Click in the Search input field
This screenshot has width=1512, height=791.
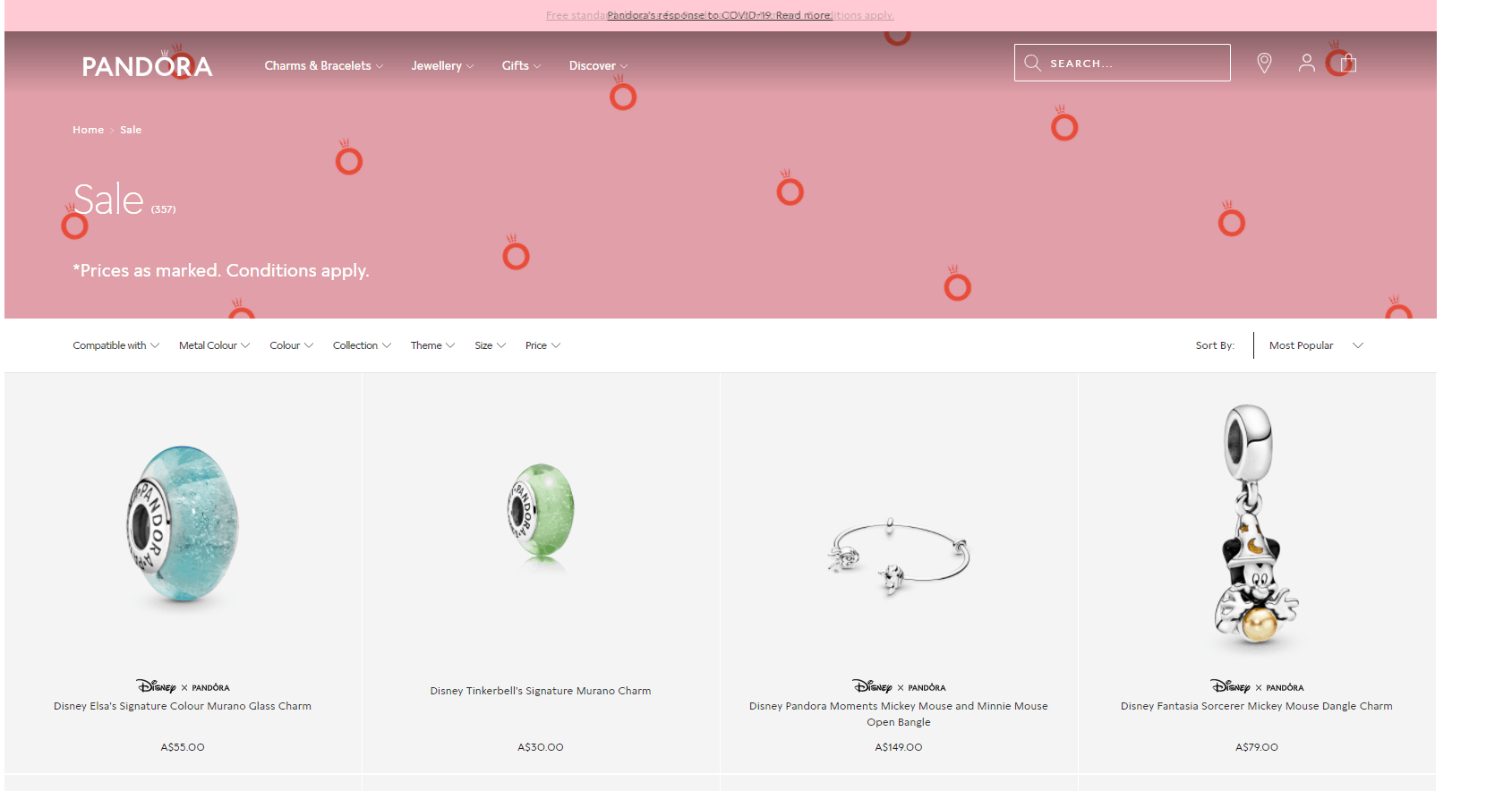pos(1123,63)
